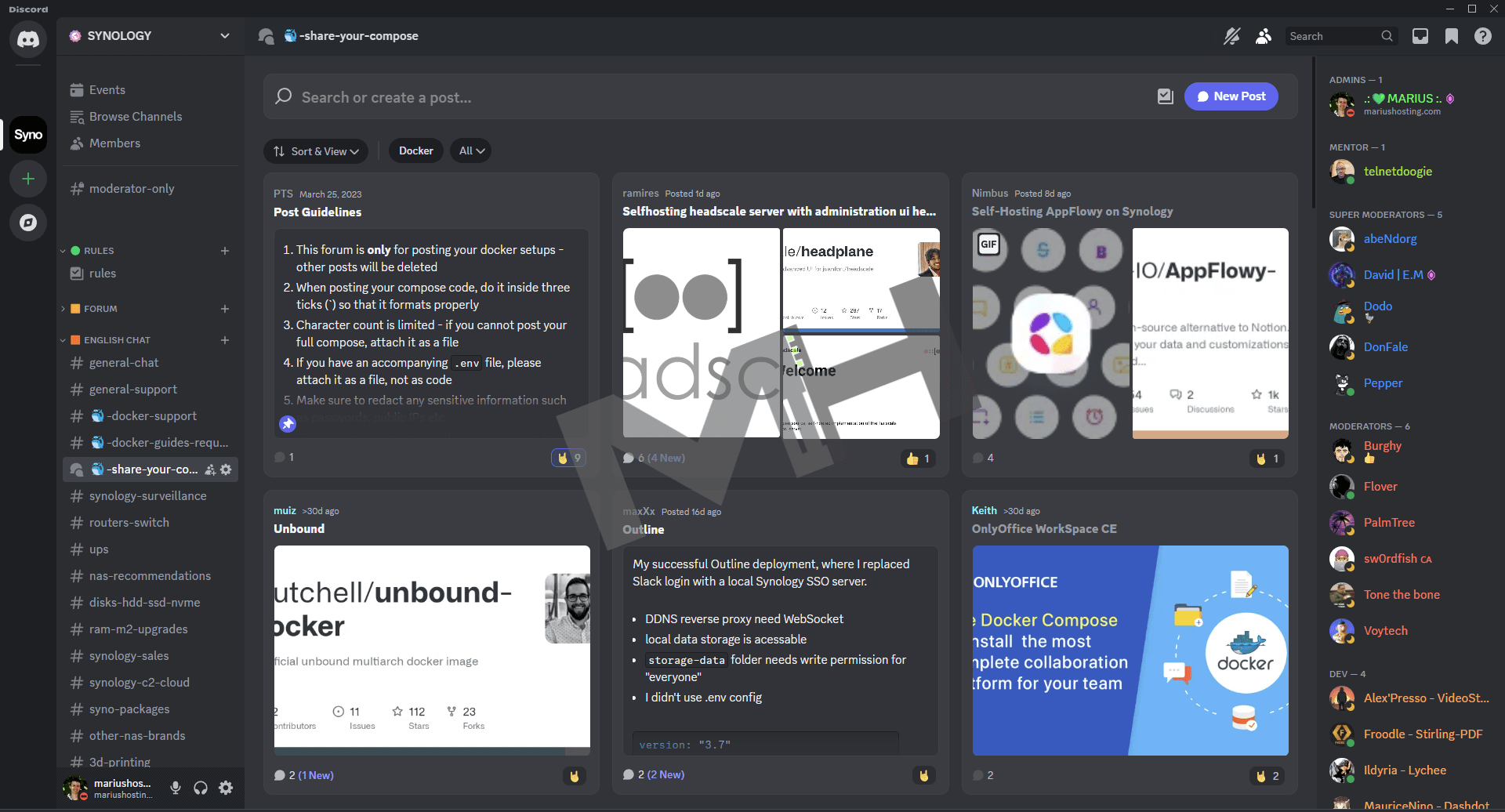The image size is (1505, 812).
Task: Toggle reaction on Unbound post
Action: coord(575,776)
